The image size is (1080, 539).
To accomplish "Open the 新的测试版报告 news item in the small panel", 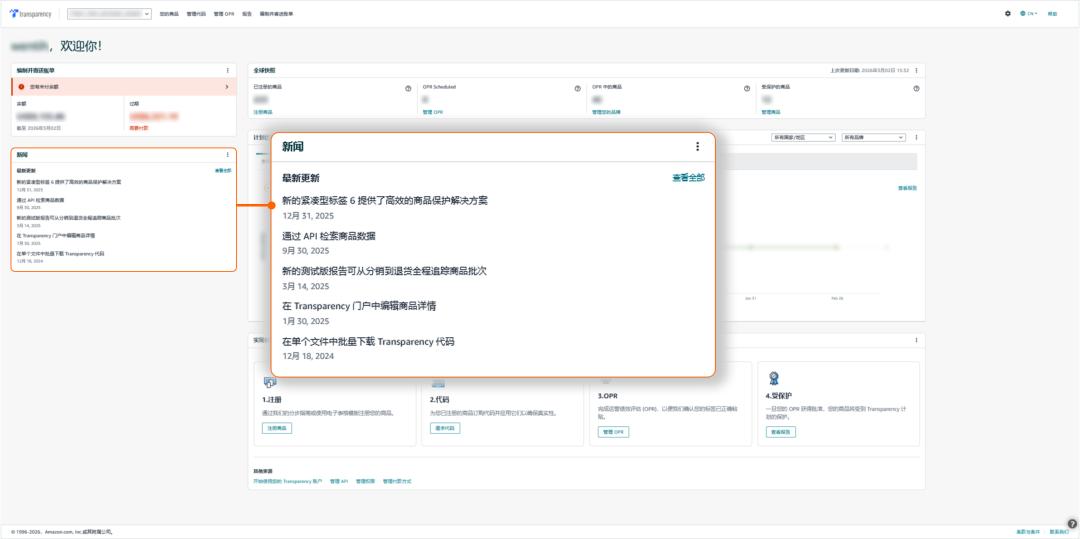I will [x=69, y=218].
